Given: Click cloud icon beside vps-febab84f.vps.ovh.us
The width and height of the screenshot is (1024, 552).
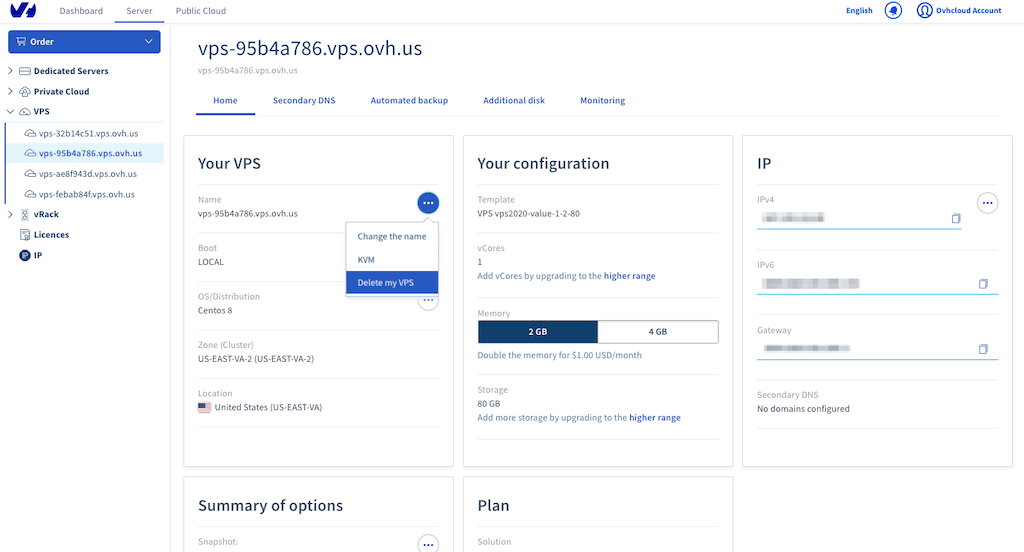Looking at the screenshot, I should [x=30, y=194].
